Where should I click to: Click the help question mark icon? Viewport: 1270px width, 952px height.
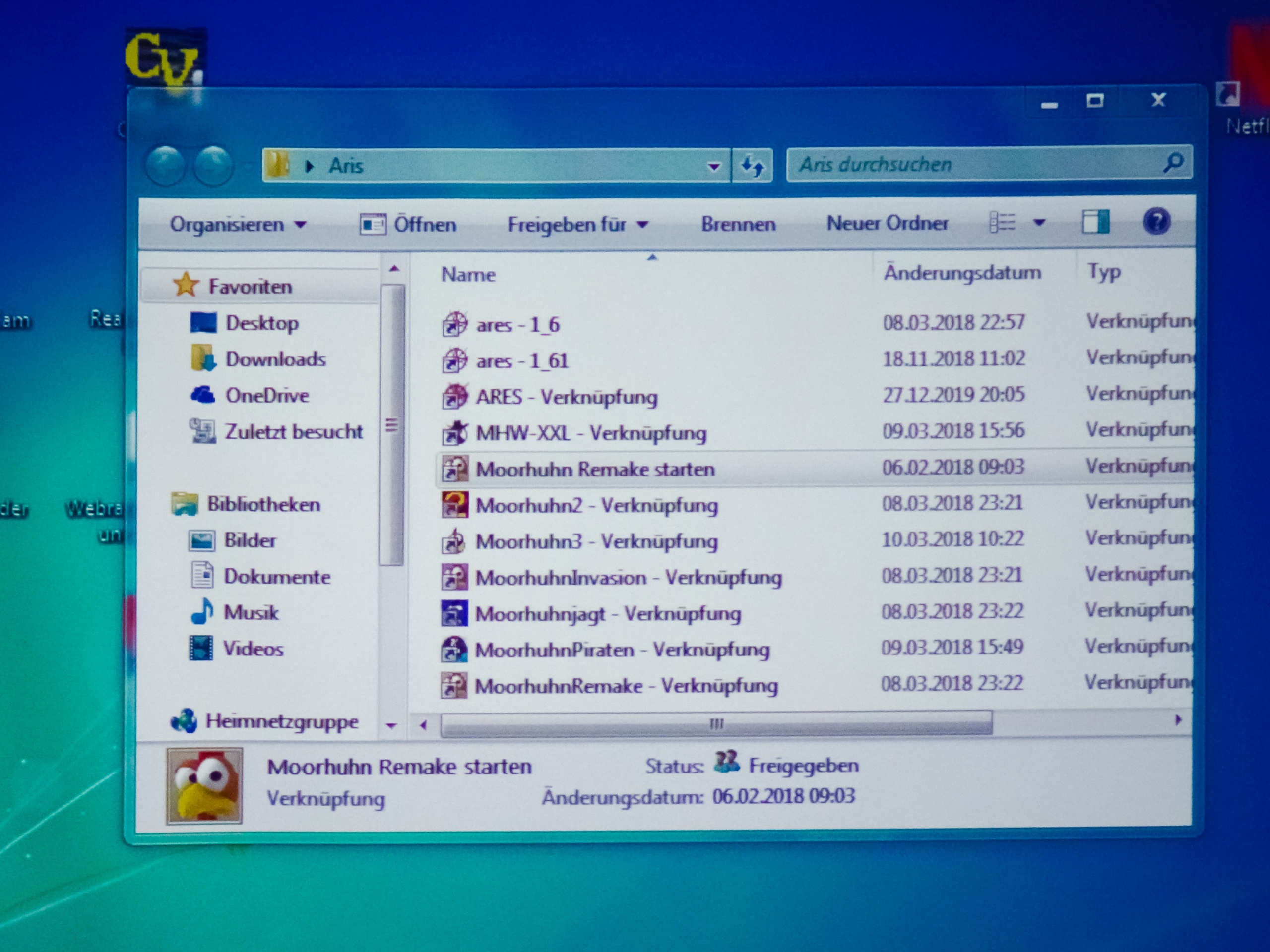click(1156, 222)
